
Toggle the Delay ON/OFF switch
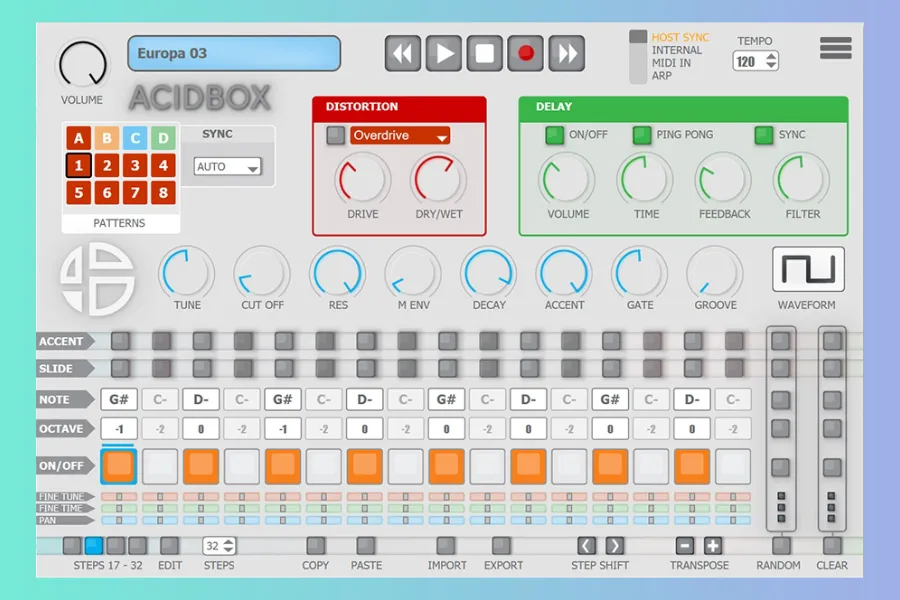click(554, 135)
